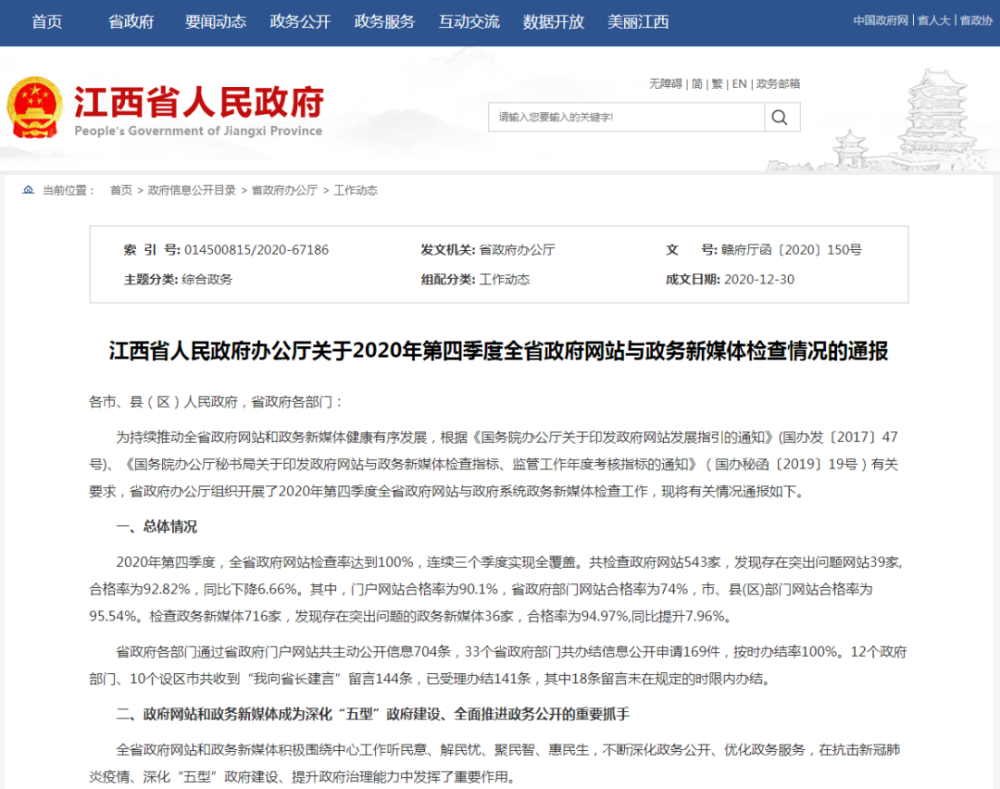Click the search magnifier icon

(x=779, y=117)
